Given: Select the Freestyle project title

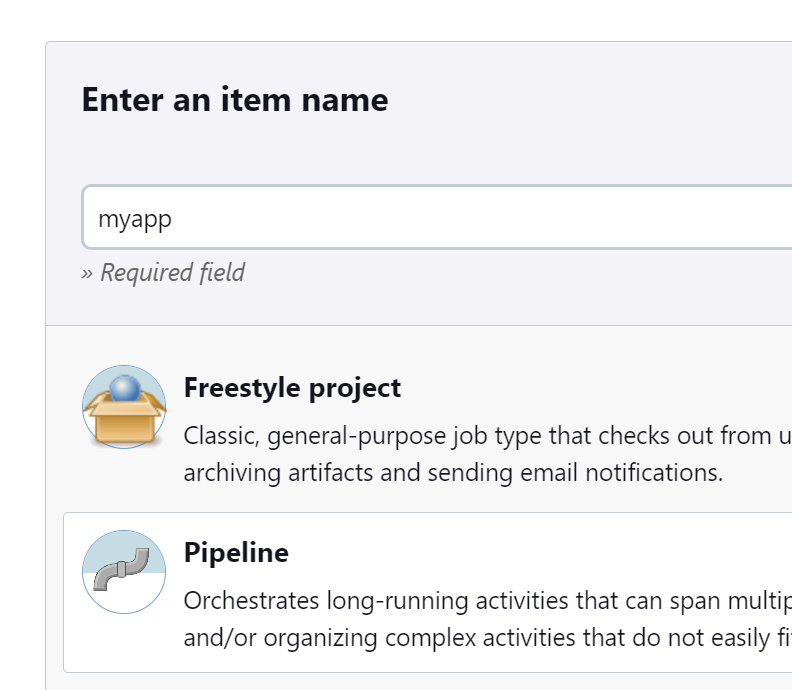Looking at the screenshot, I should click(292, 388).
